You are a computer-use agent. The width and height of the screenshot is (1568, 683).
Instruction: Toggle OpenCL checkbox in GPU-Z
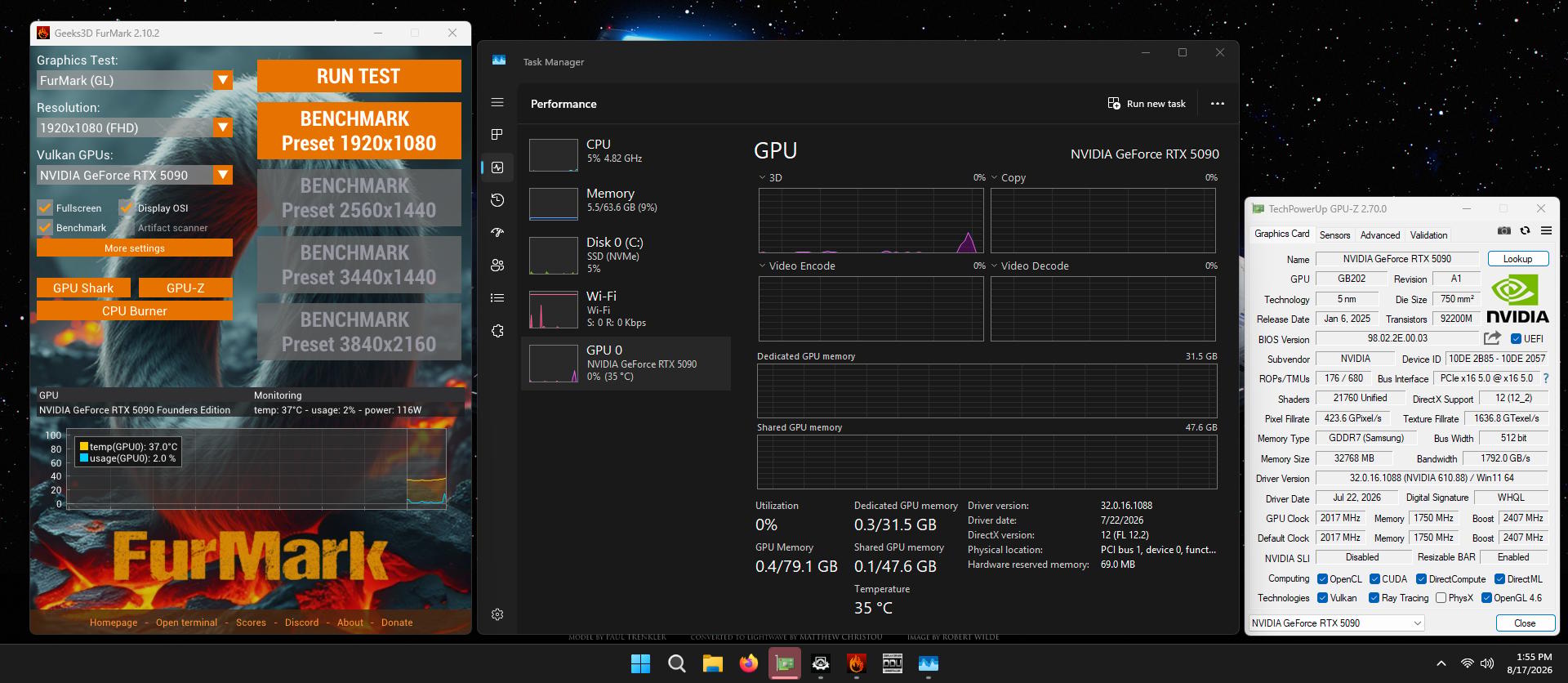(x=1322, y=579)
